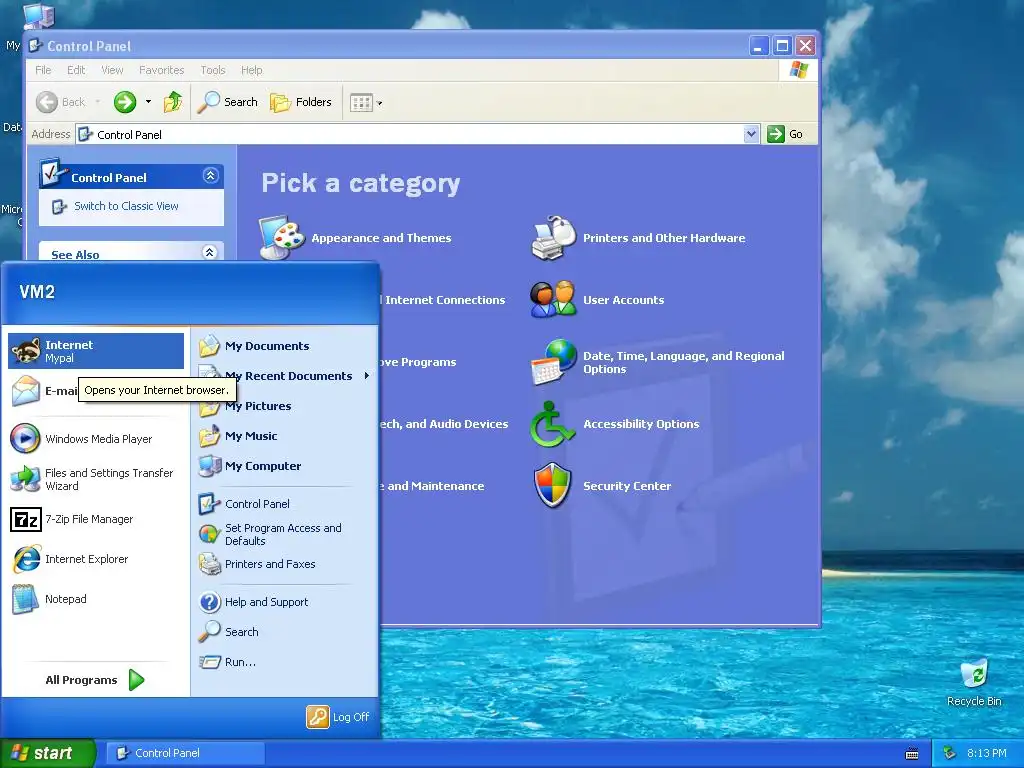Click the Control Panel title bar icon
The image size is (1024, 768).
(x=36, y=46)
